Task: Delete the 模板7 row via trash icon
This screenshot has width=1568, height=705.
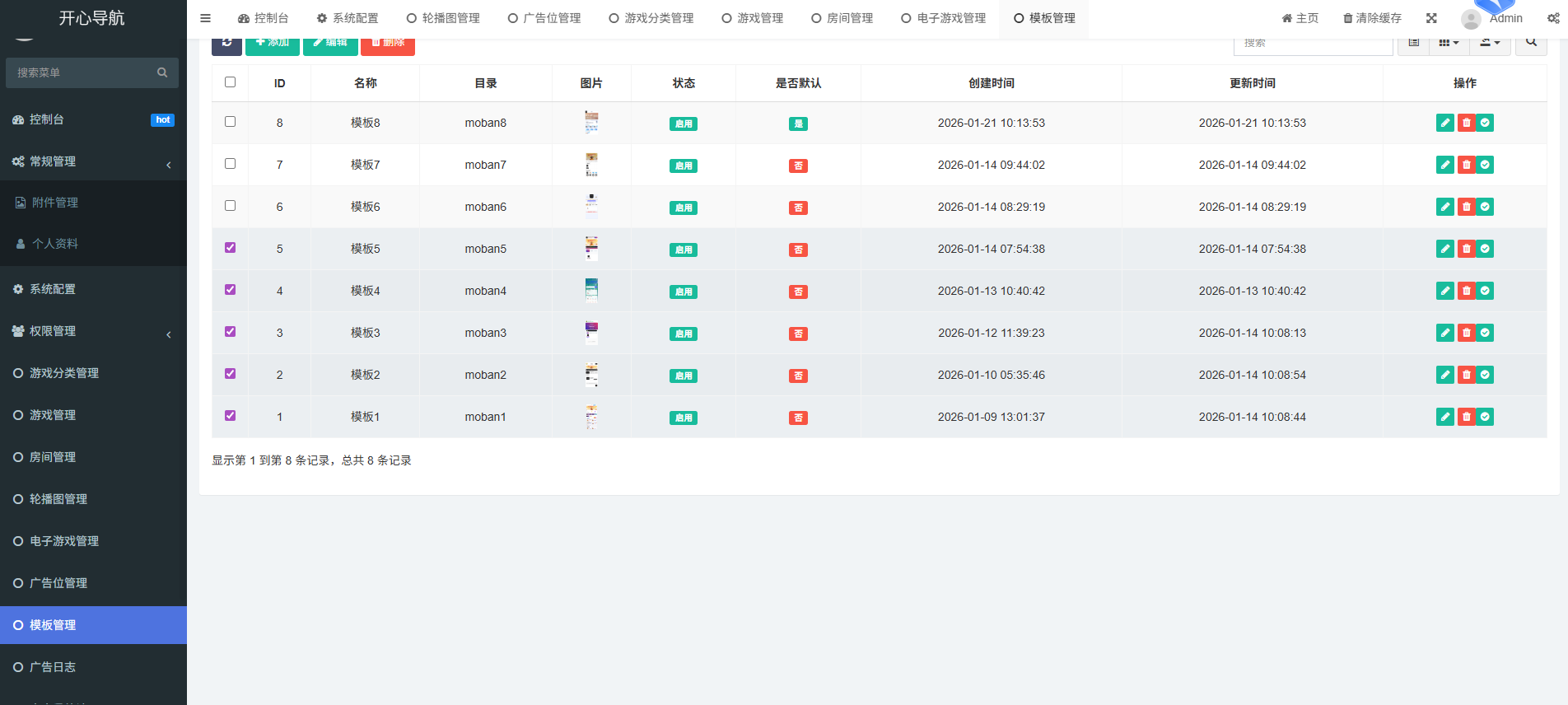Action: (x=1466, y=165)
